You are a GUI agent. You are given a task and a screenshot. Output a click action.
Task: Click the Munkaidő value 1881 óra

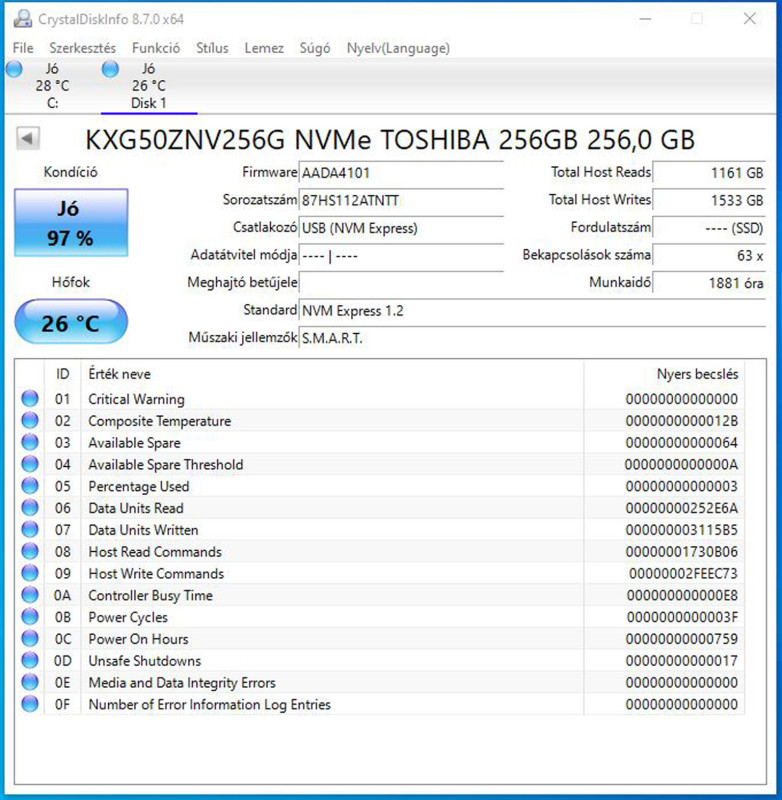[x=709, y=283]
